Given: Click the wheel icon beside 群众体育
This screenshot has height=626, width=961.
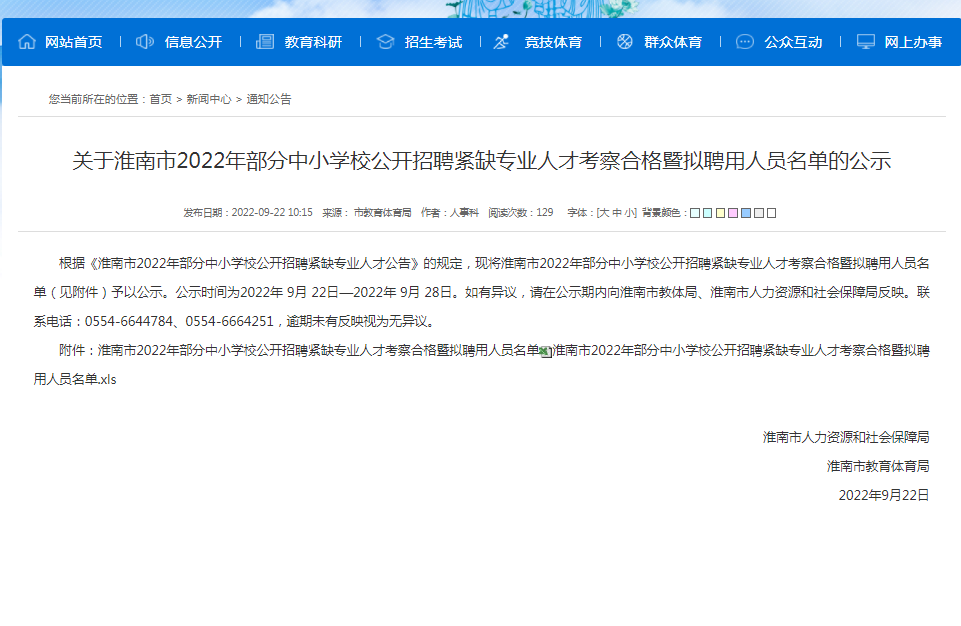Looking at the screenshot, I should tap(624, 43).
